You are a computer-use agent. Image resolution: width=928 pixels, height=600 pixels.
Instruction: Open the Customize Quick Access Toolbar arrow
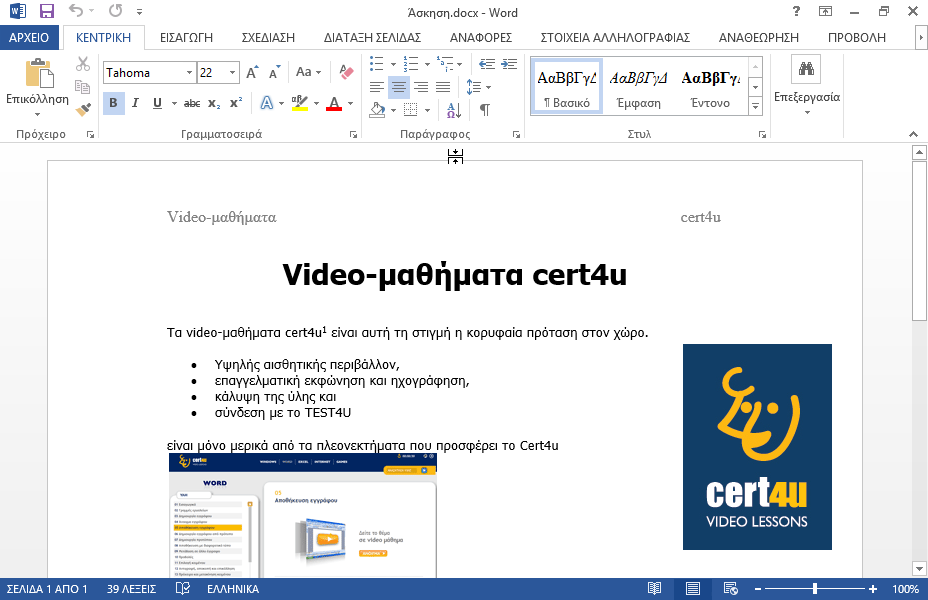[139, 11]
